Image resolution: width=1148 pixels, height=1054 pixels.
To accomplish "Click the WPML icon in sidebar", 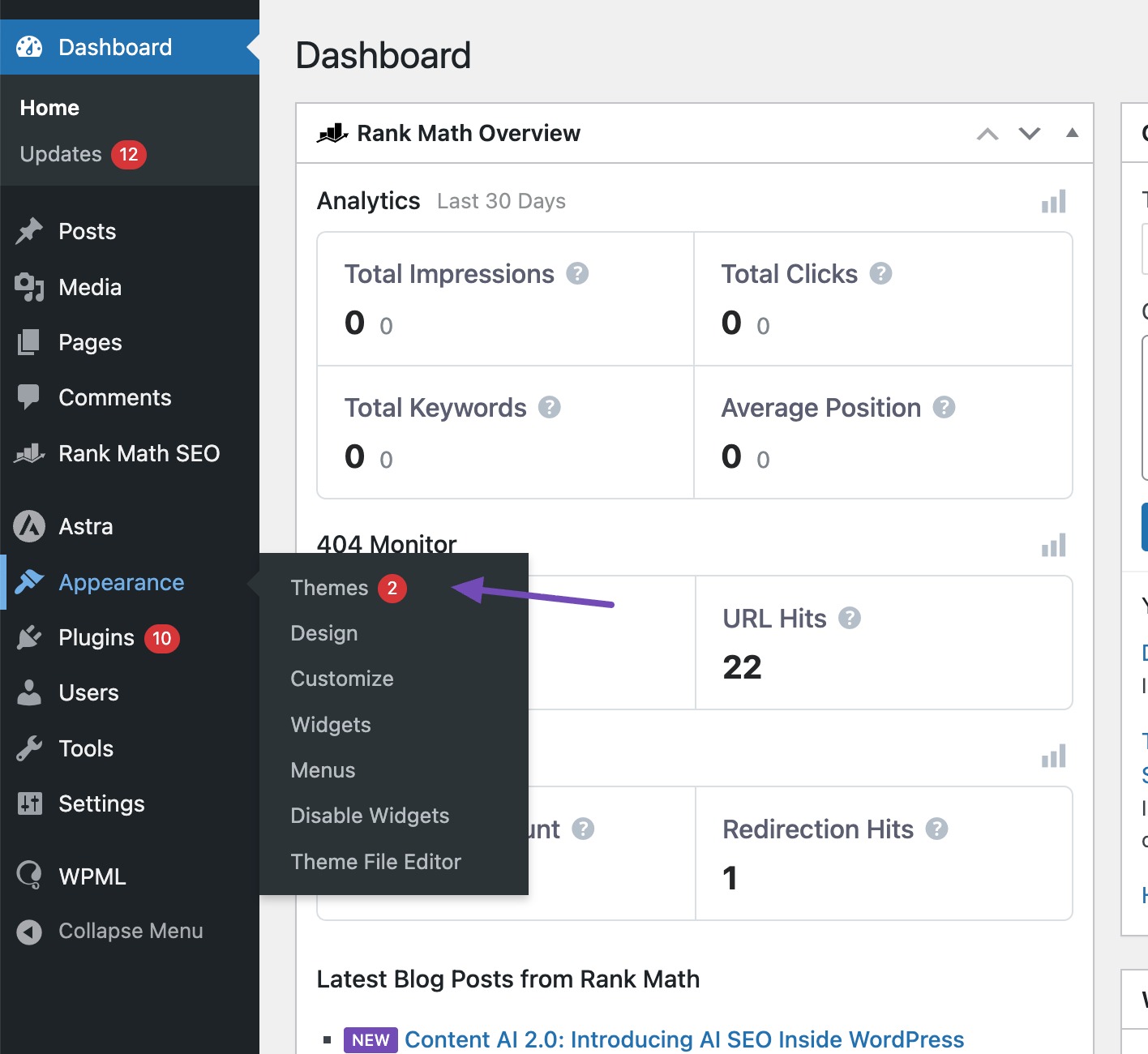I will pyautogui.click(x=29, y=876).
